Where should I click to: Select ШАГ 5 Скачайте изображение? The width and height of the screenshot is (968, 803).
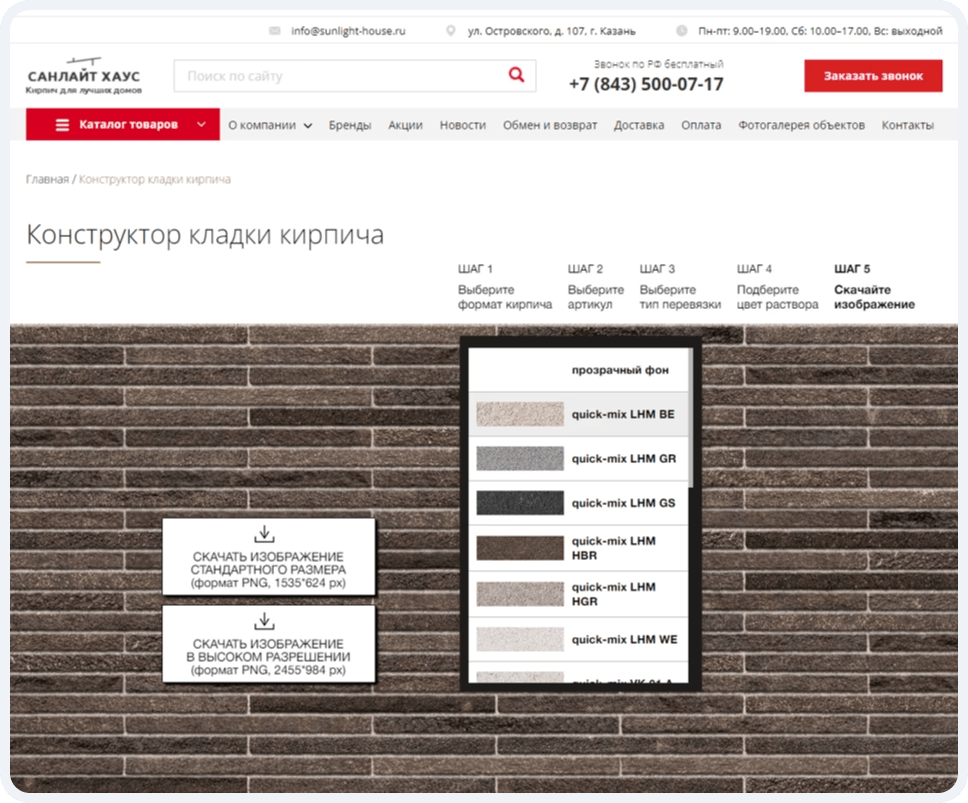(x=874, y=287)
